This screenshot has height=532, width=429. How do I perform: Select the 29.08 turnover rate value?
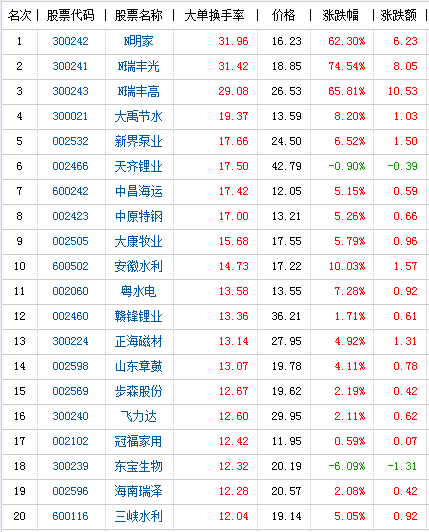coord(234,91)
